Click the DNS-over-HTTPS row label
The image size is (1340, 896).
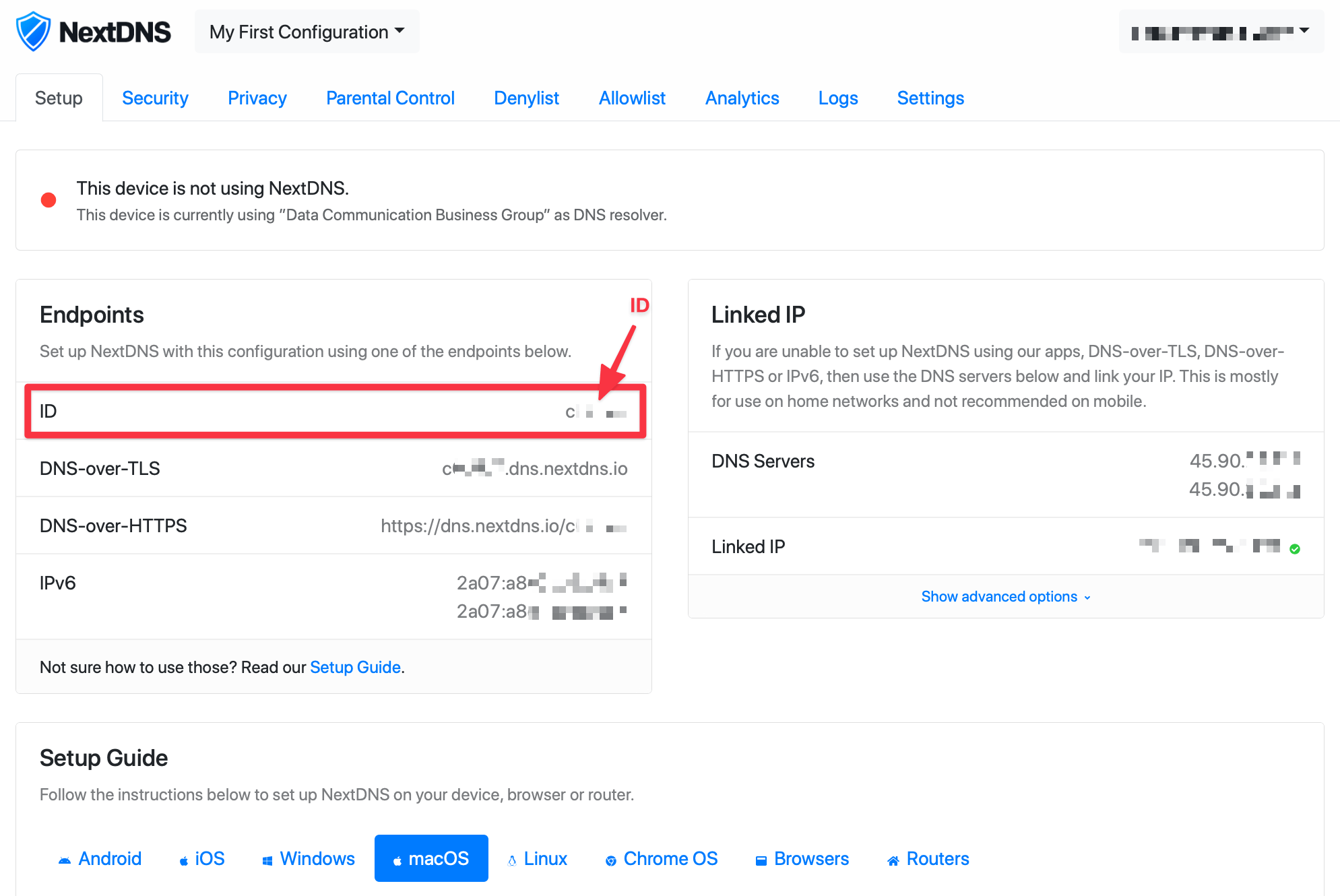(x=113, y=525)
